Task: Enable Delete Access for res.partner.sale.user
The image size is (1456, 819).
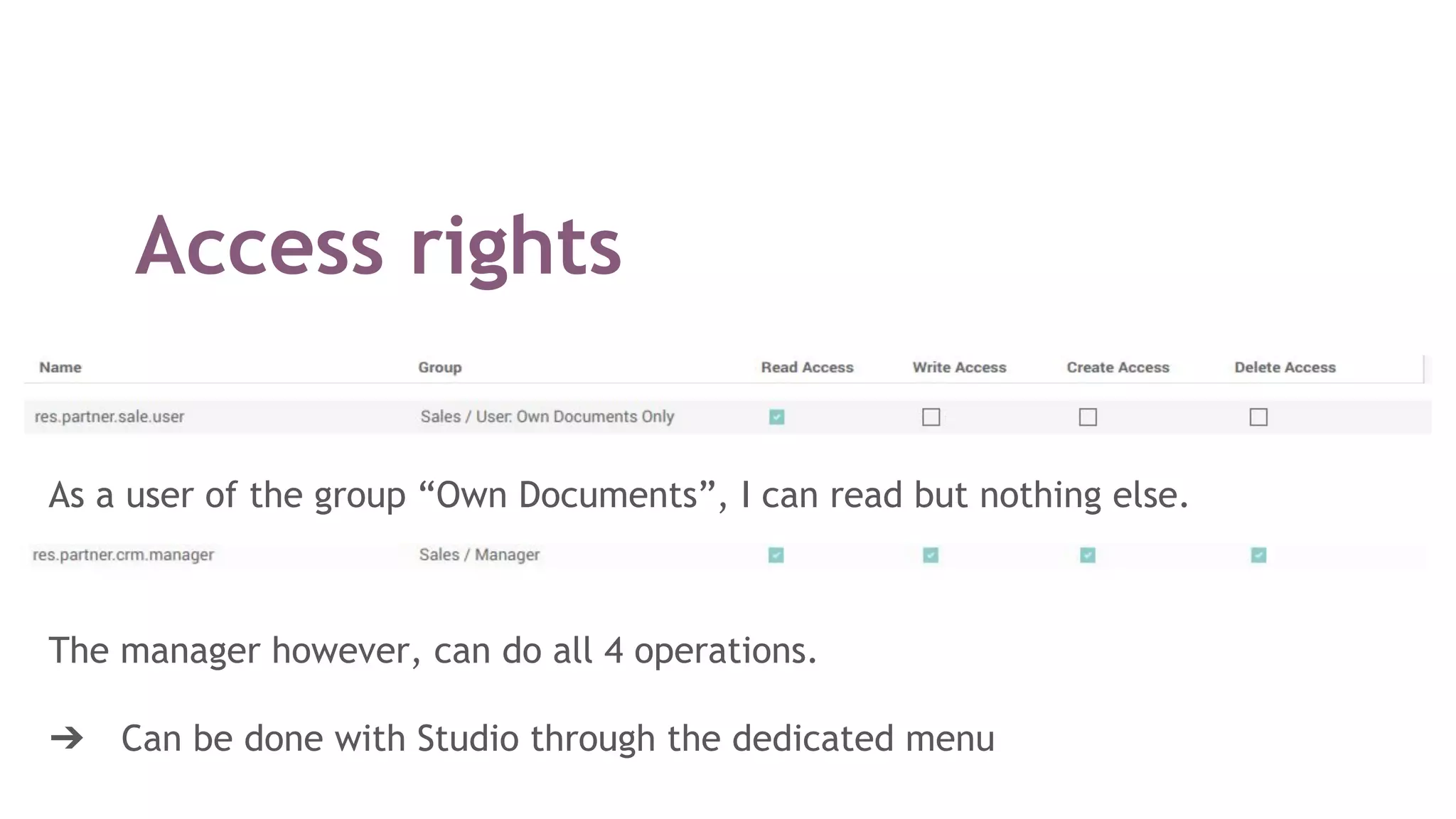Action: (1258, 417)
